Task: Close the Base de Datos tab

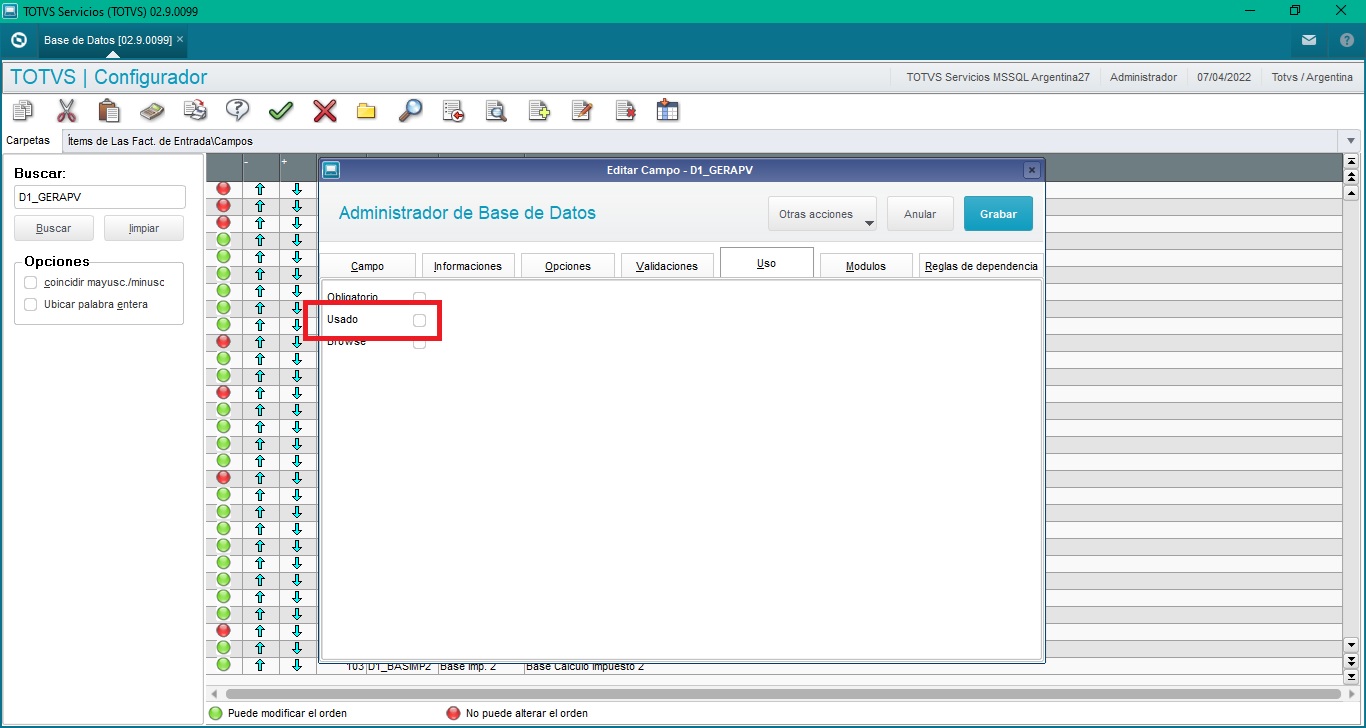Action: [x=180, y=40]
